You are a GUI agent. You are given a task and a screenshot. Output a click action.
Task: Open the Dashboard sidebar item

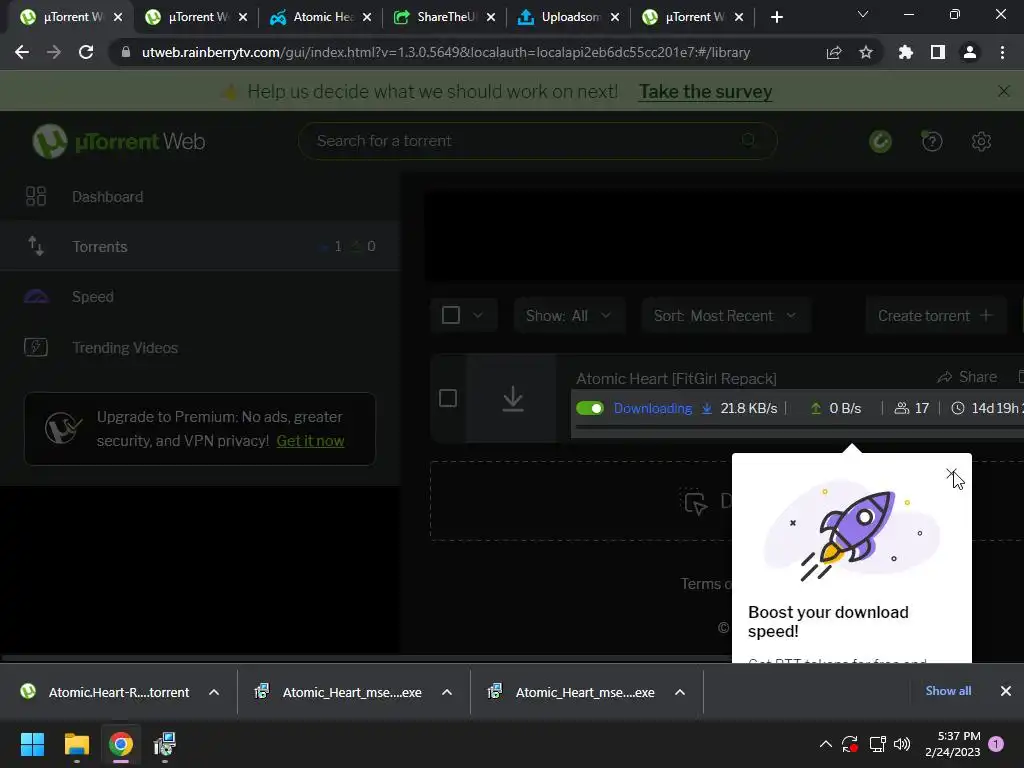click(x=200, y=197)
